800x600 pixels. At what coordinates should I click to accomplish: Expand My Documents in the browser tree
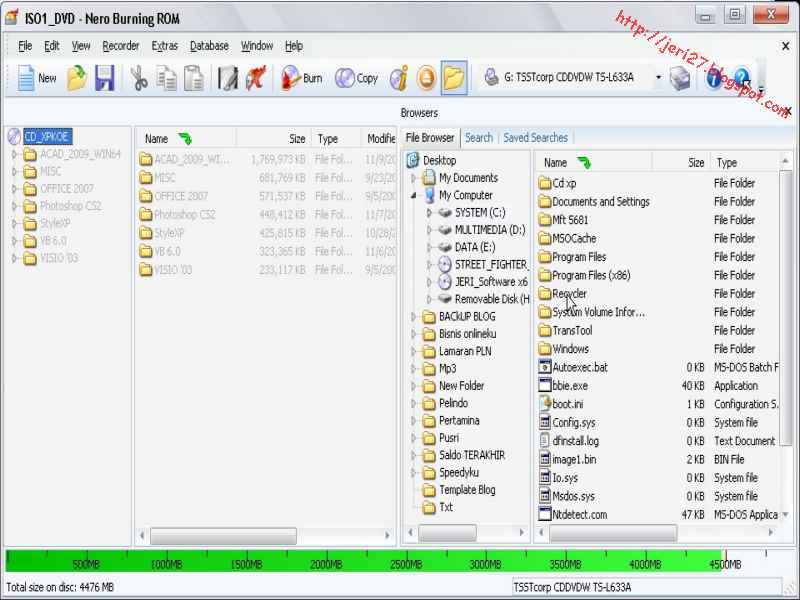[x=414, y=178]
